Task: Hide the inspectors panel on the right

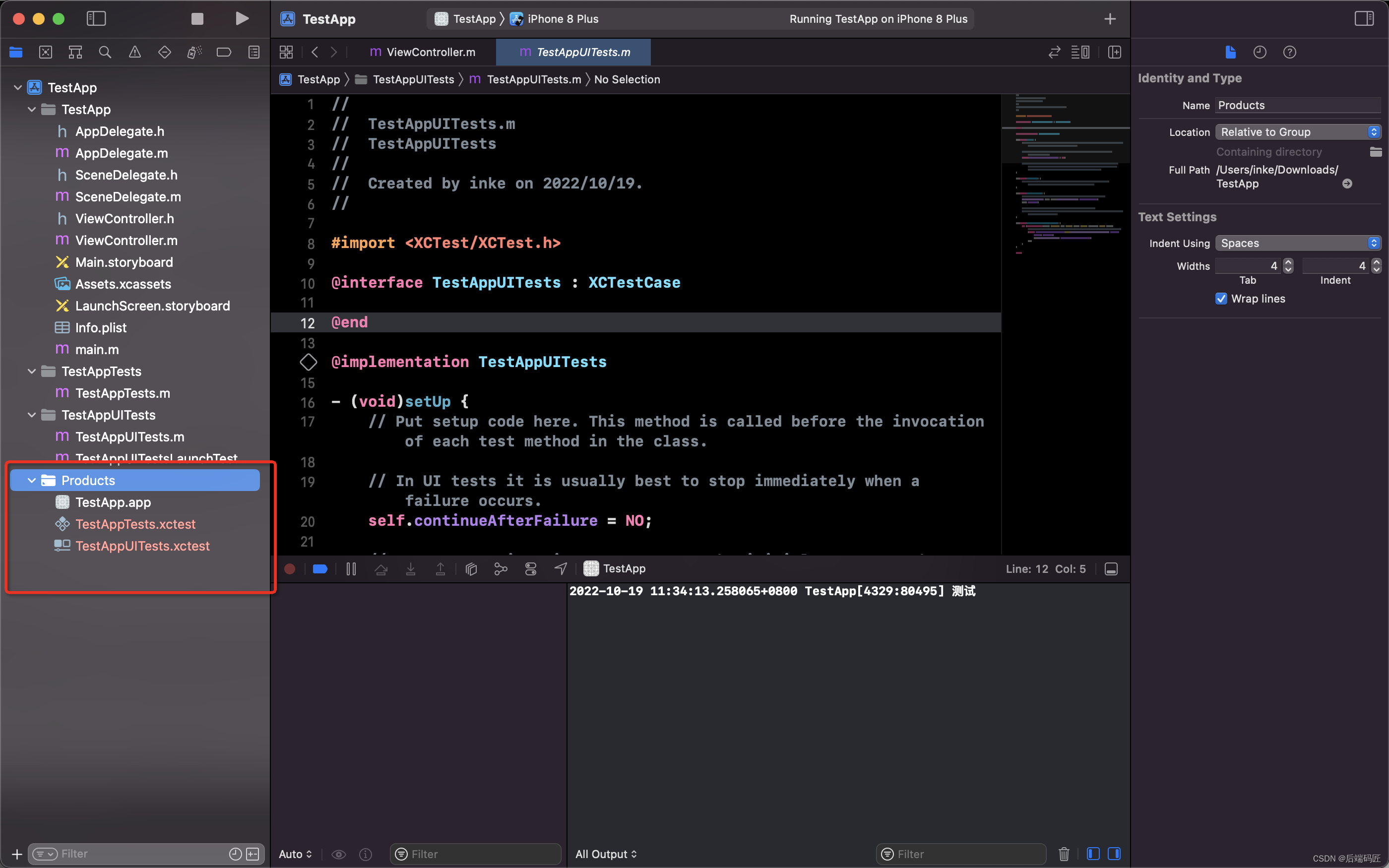Action: (x=1364, y=19)
